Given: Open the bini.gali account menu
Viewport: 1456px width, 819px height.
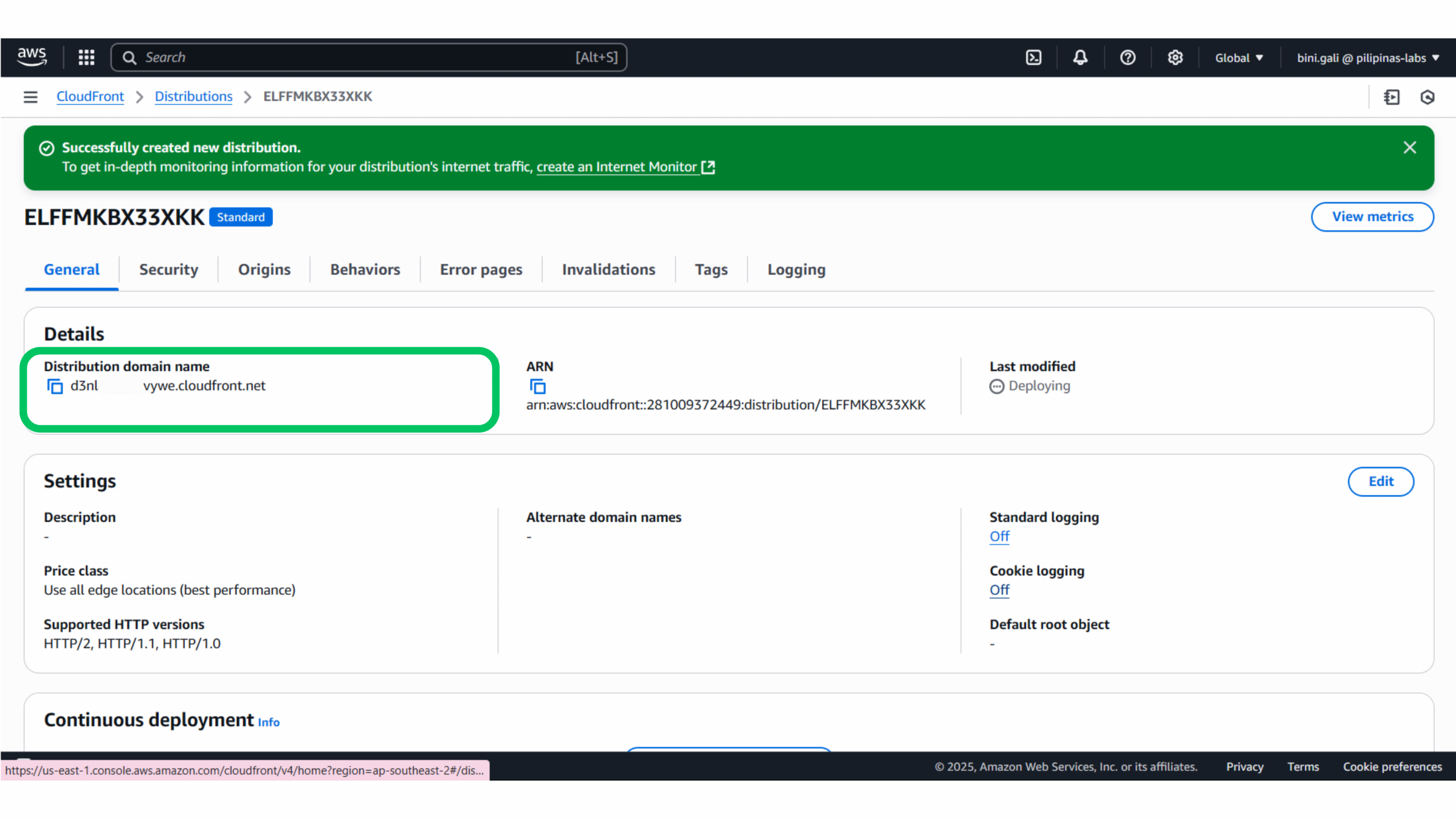Looking at the screenshot, I should 1368,58.
